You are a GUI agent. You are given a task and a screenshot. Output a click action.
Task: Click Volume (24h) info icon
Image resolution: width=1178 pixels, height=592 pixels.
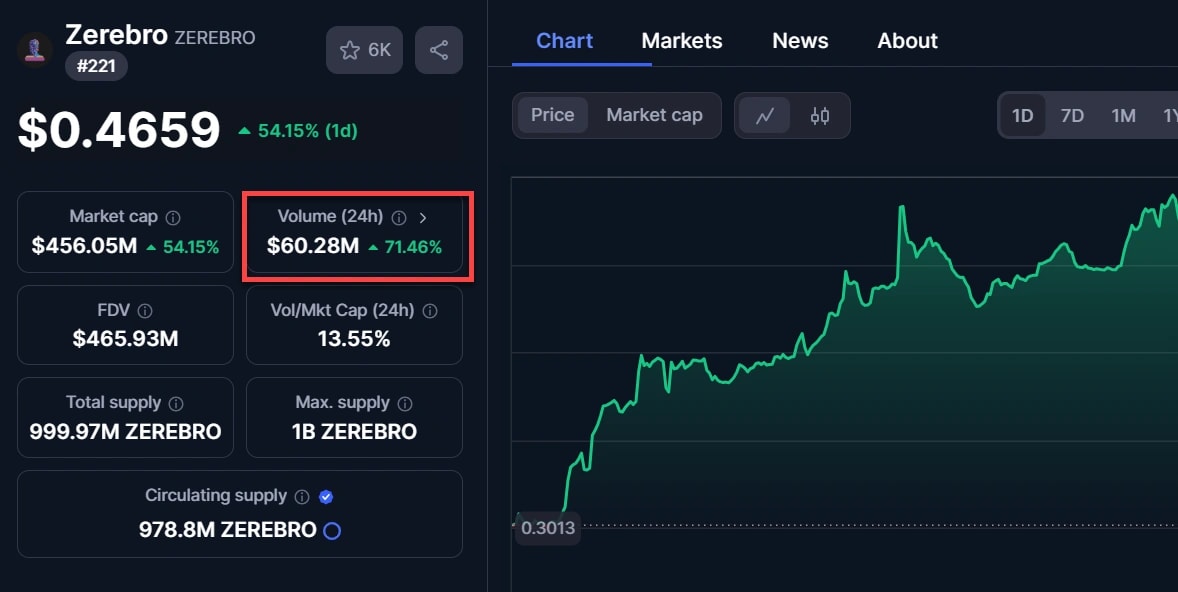tap(399, 217)
